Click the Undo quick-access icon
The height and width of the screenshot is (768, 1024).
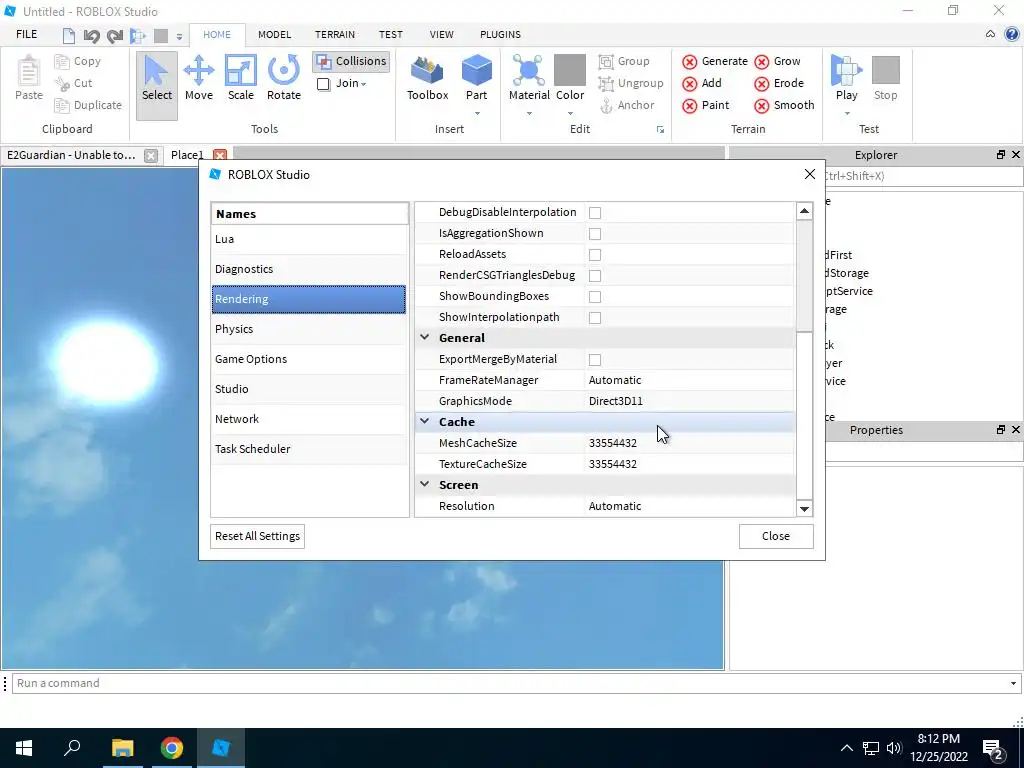pyautogui.click(x=91, y=35)
